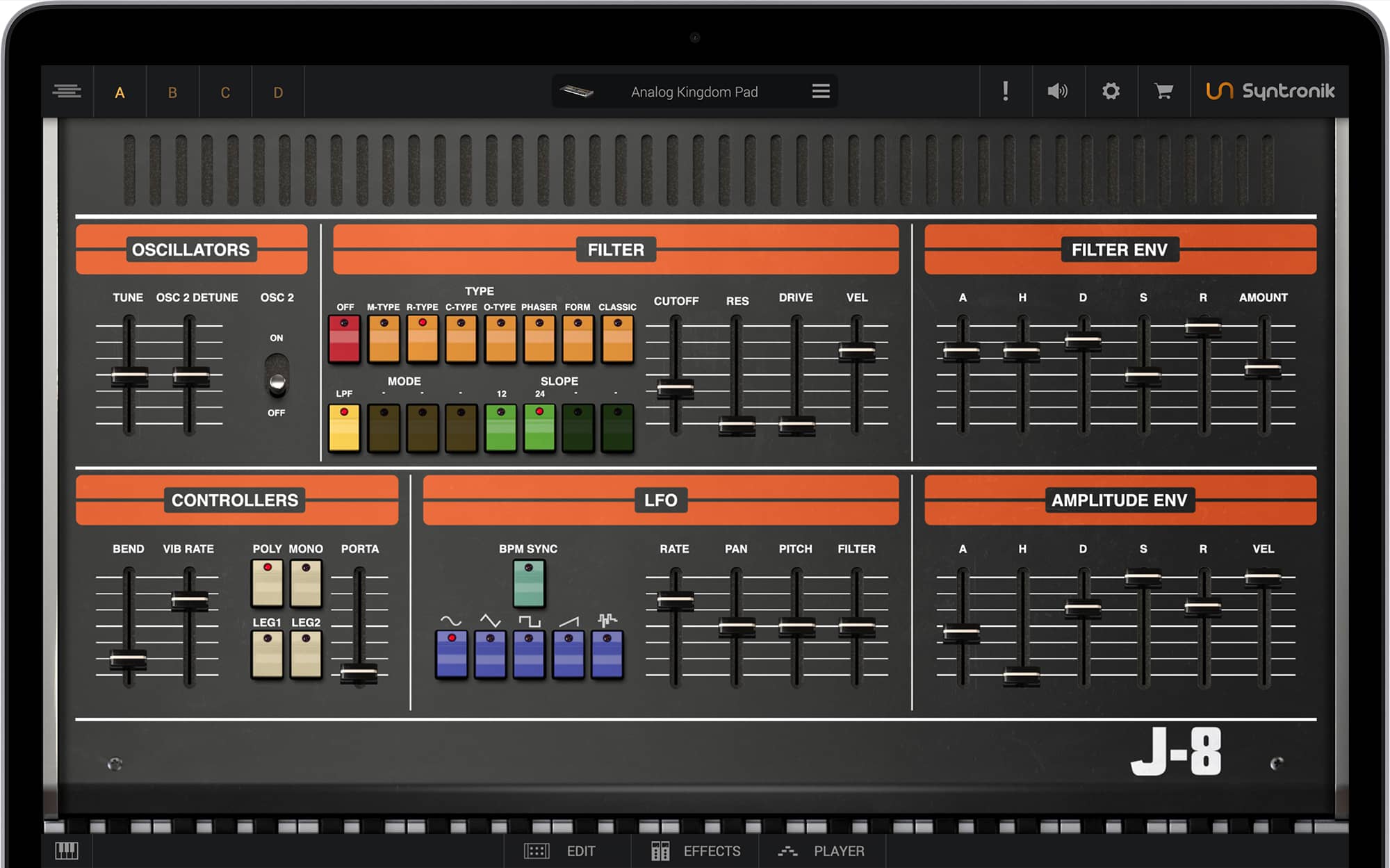Select the FORM filter button
This screenshot has height=868, width=1390.
pos(578,338)
